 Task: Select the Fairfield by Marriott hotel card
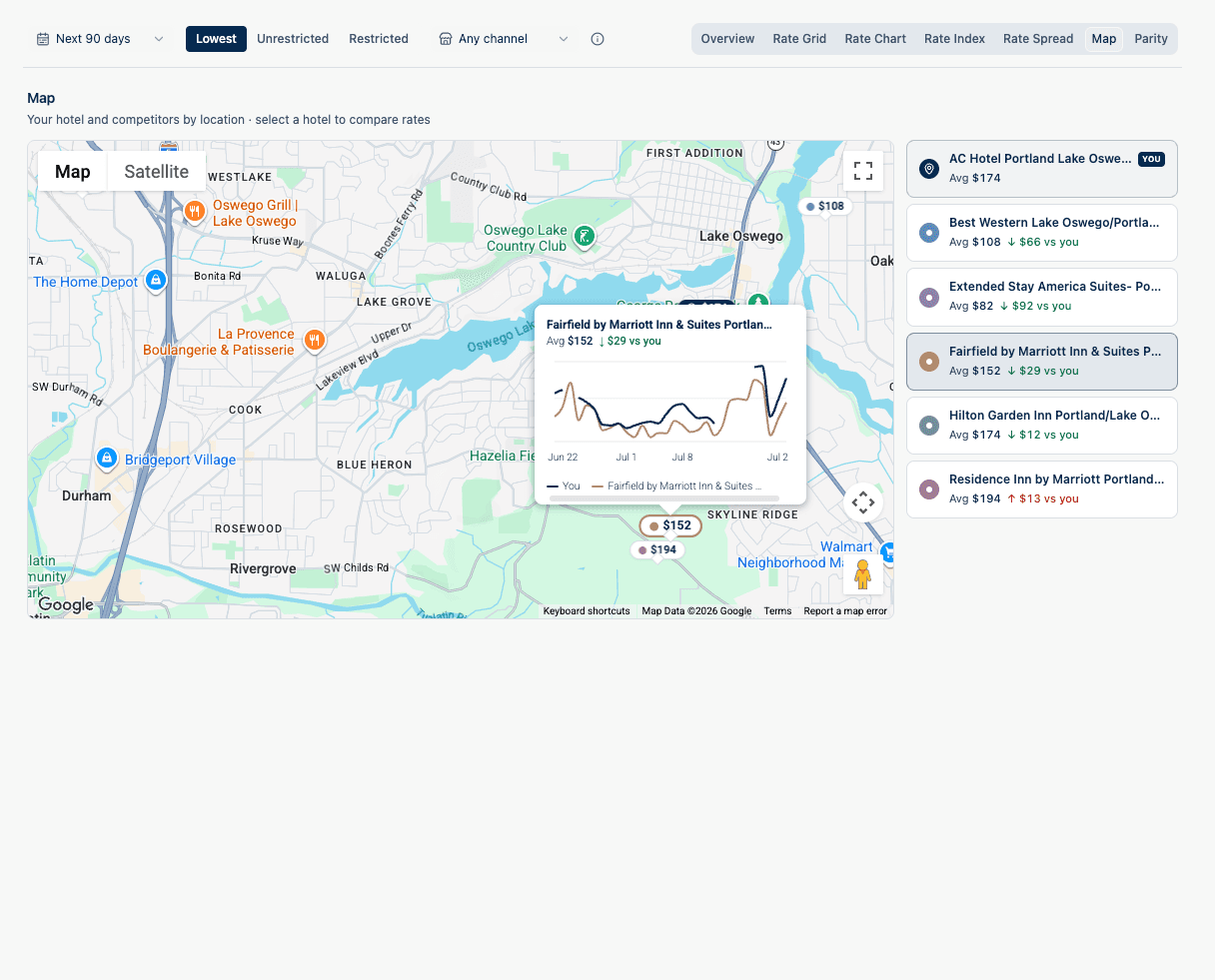click(1042, 362)
